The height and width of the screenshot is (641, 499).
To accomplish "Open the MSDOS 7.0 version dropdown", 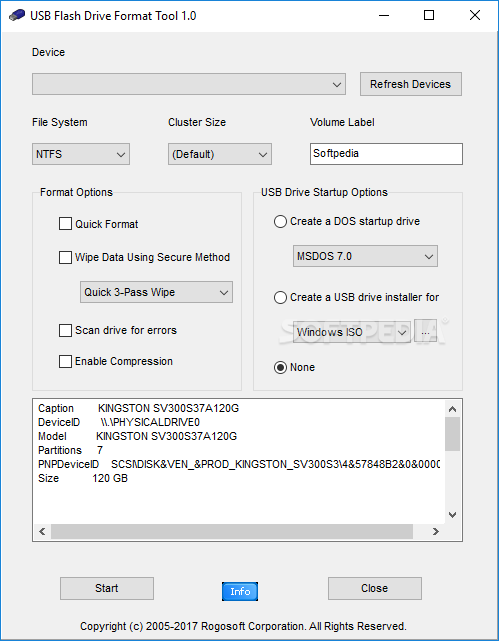I will pyautogui.click(x=365, y=256).
